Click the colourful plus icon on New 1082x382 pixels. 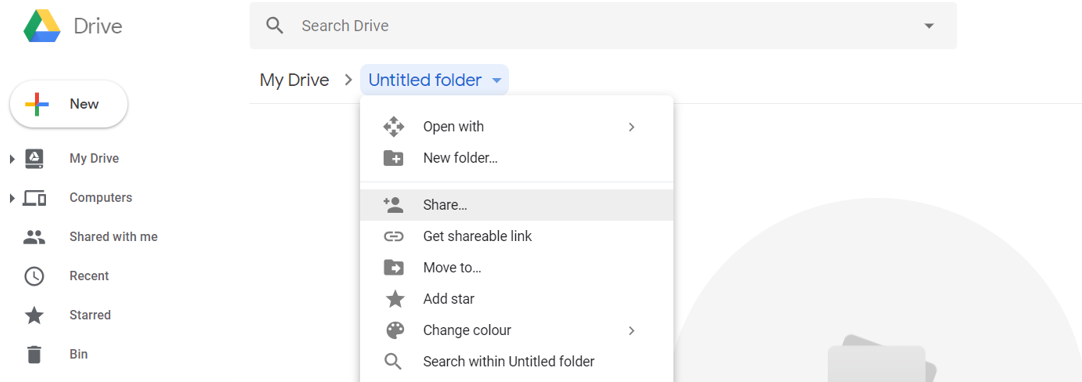tap(37, 104)
